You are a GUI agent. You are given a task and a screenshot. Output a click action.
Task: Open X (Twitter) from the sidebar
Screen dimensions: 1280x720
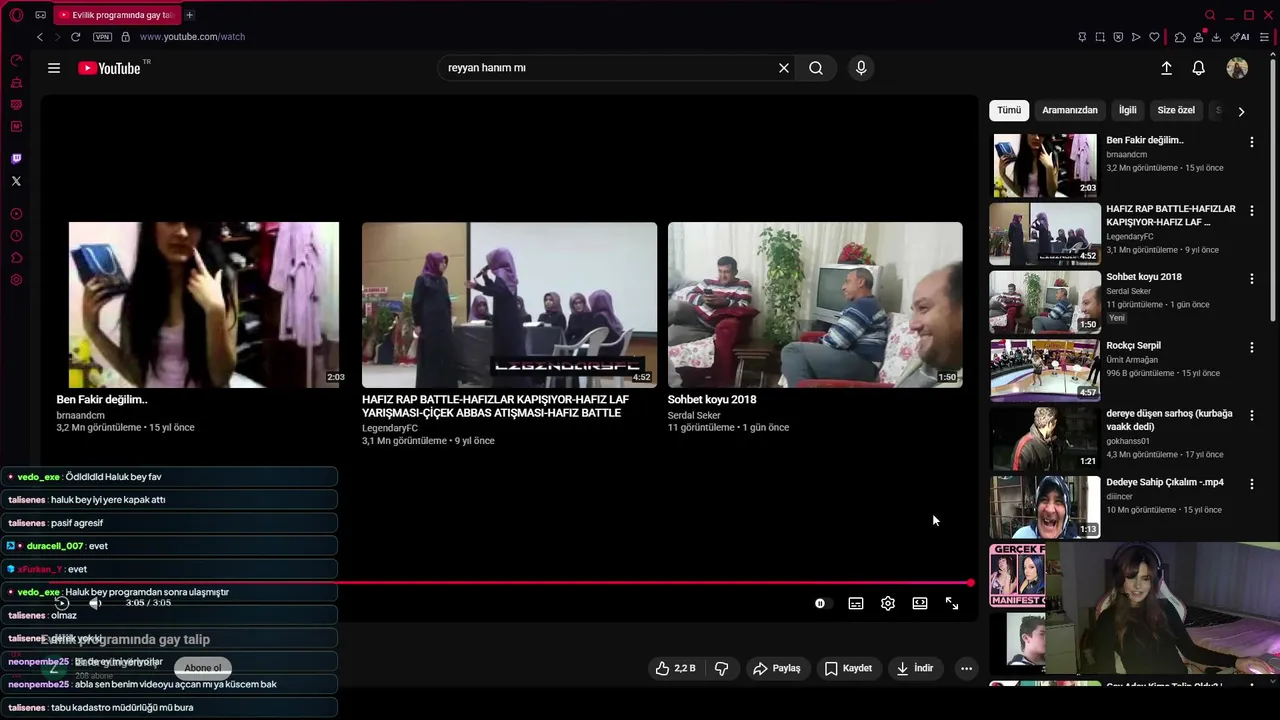coord(16,181)
